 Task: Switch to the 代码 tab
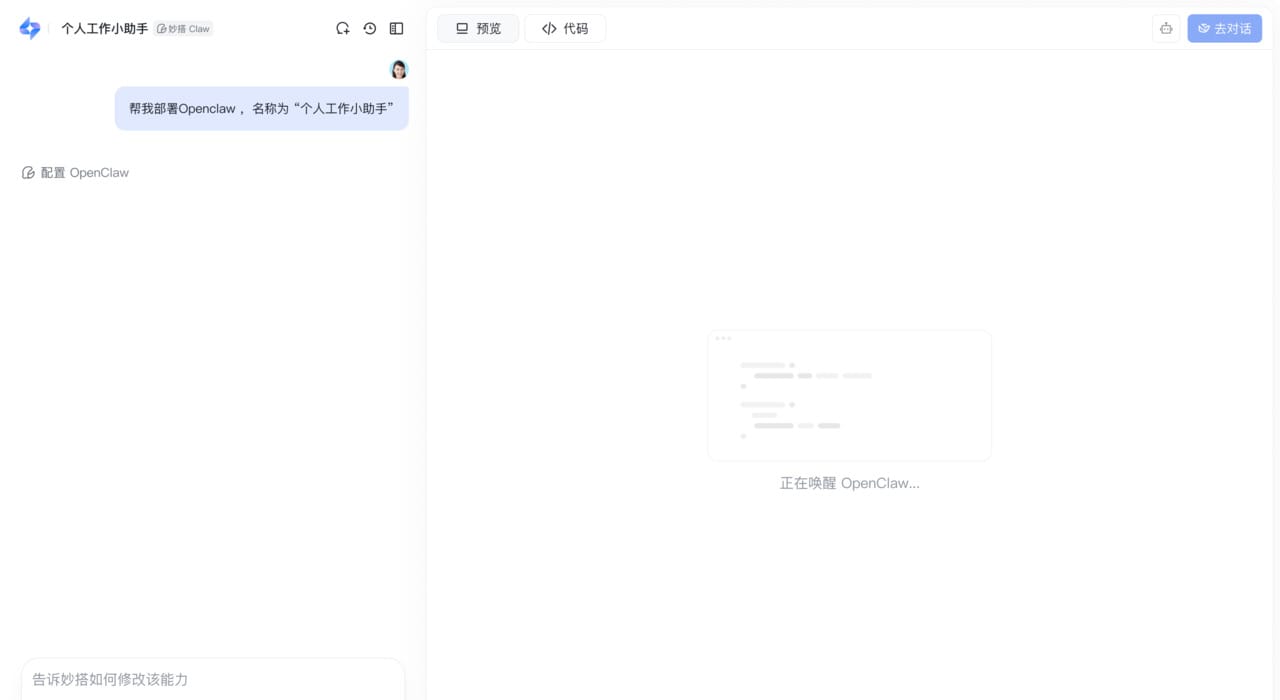click(565, 28)
